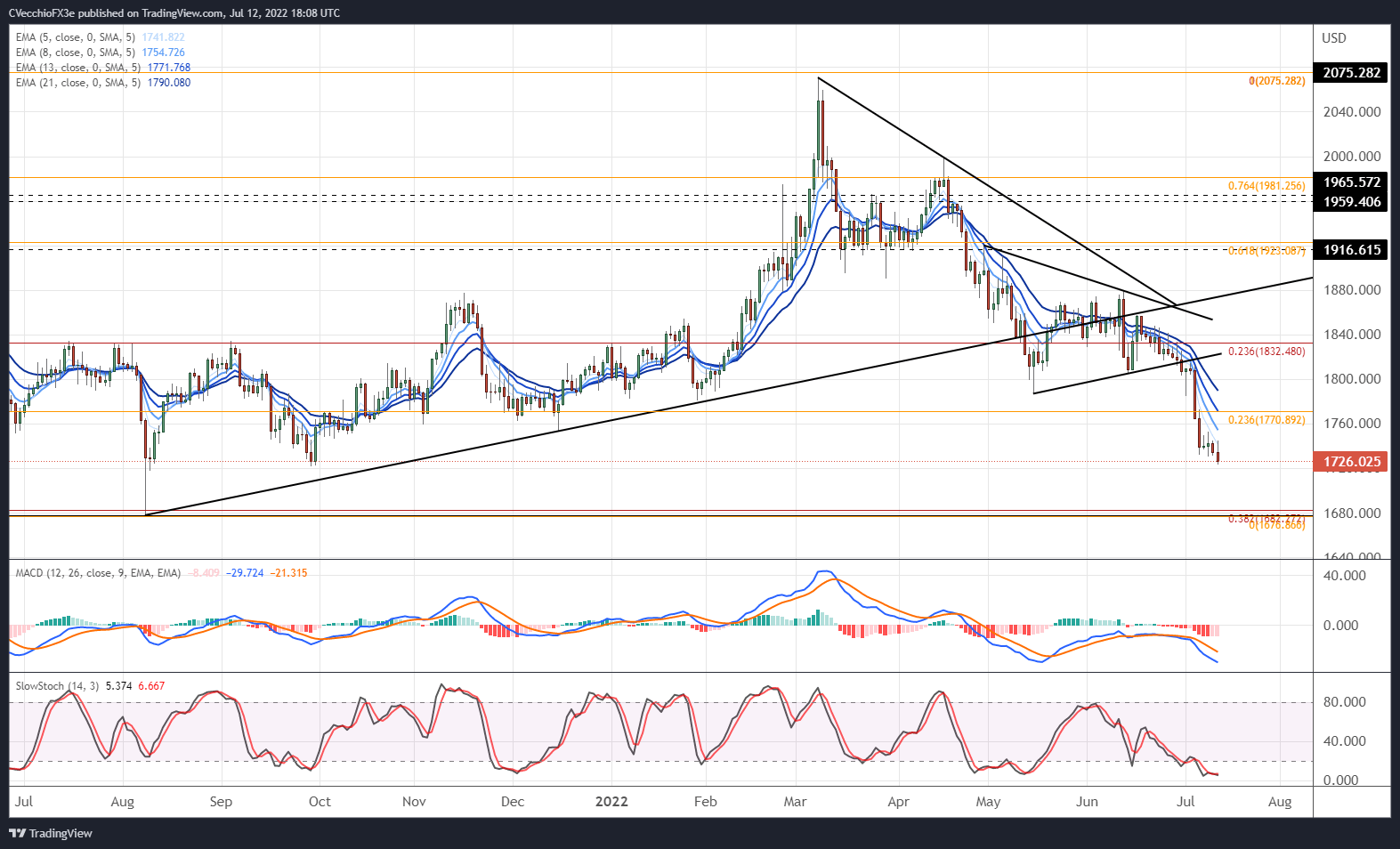Click the May label on time axis

click(x=988, y=802)
